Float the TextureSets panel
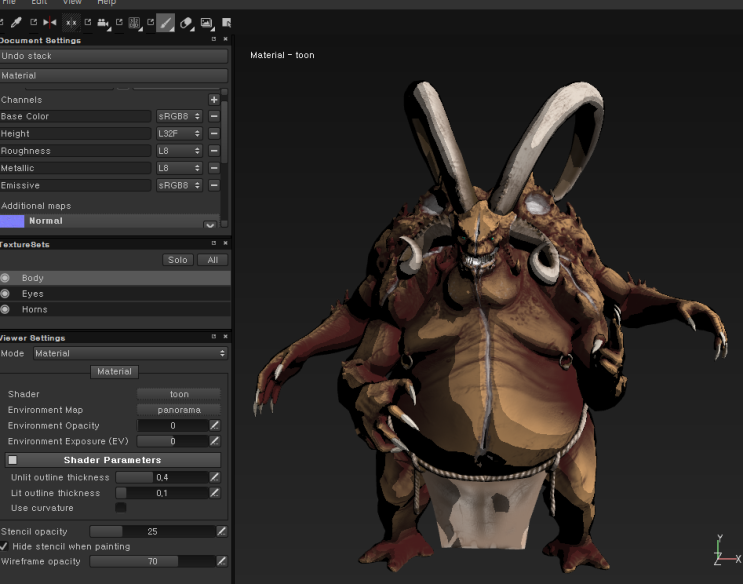743x584 pixels. coord(214,243)
